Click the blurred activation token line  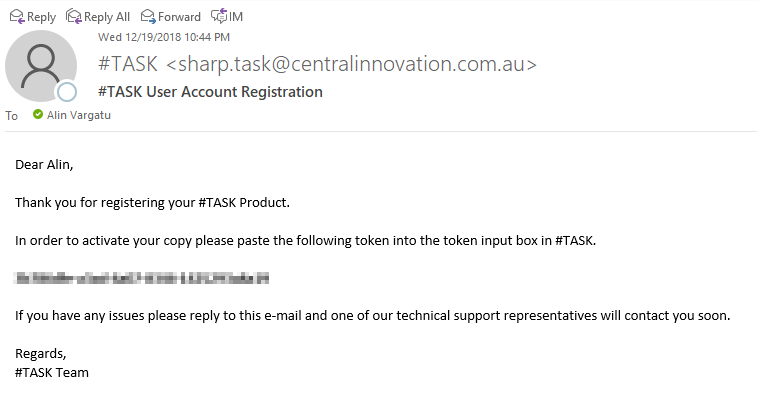coord(141,278)
